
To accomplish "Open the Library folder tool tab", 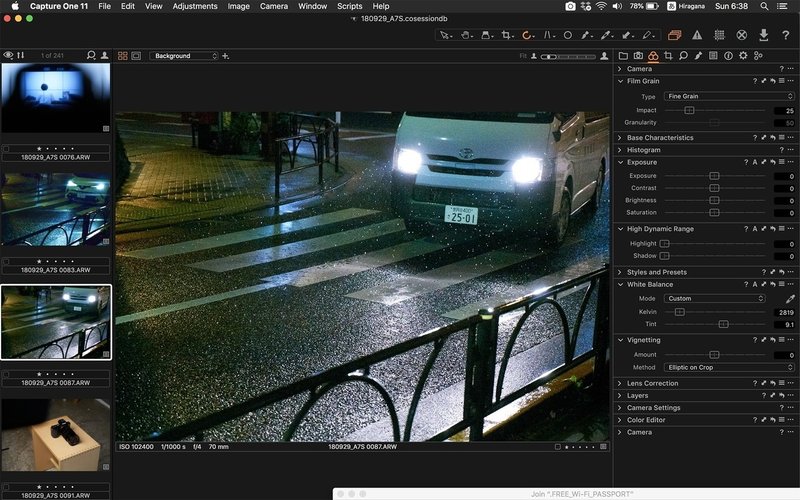I will (623, 56).
